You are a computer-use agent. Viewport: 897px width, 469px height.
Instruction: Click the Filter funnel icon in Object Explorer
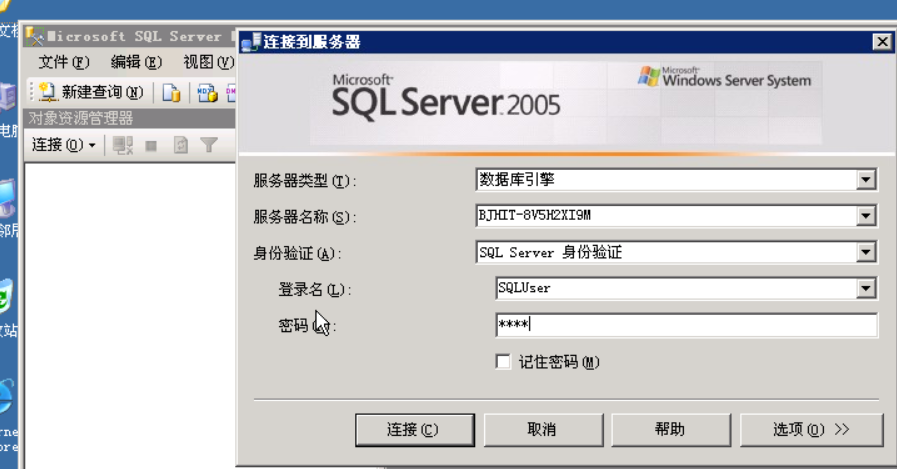coord(209,145)
